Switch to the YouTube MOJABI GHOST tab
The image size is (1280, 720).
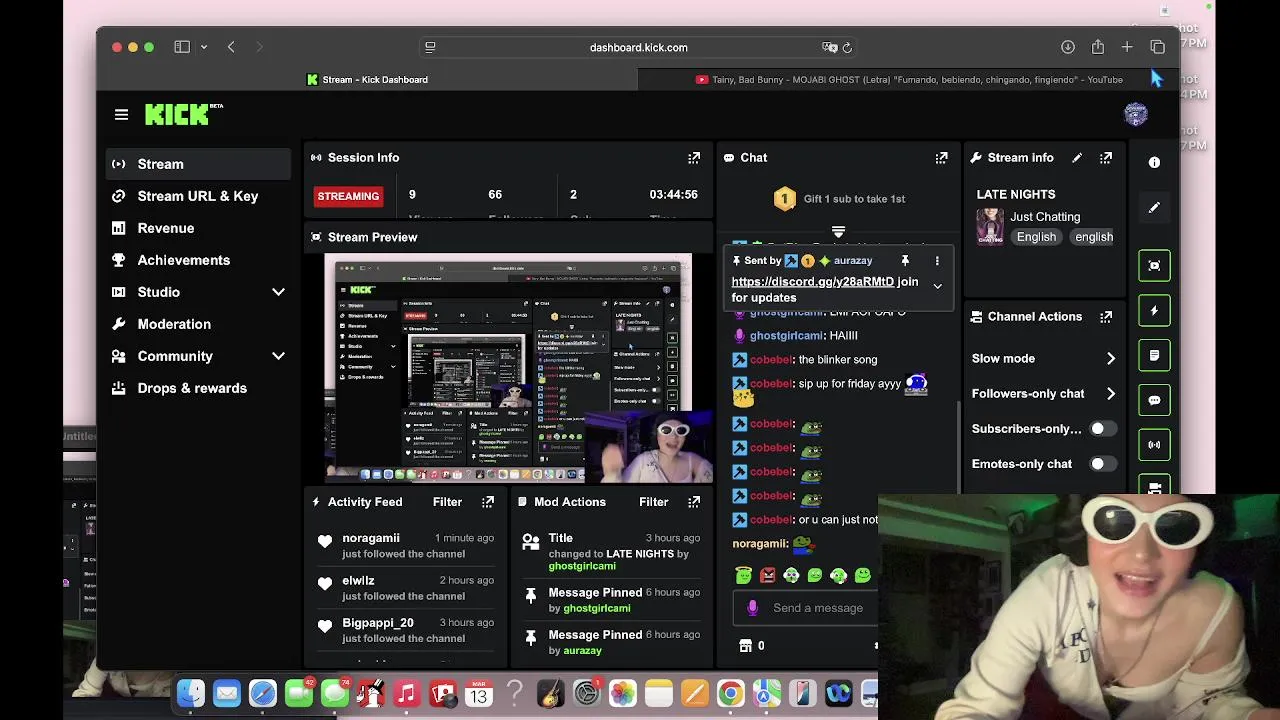pos(908,80)
